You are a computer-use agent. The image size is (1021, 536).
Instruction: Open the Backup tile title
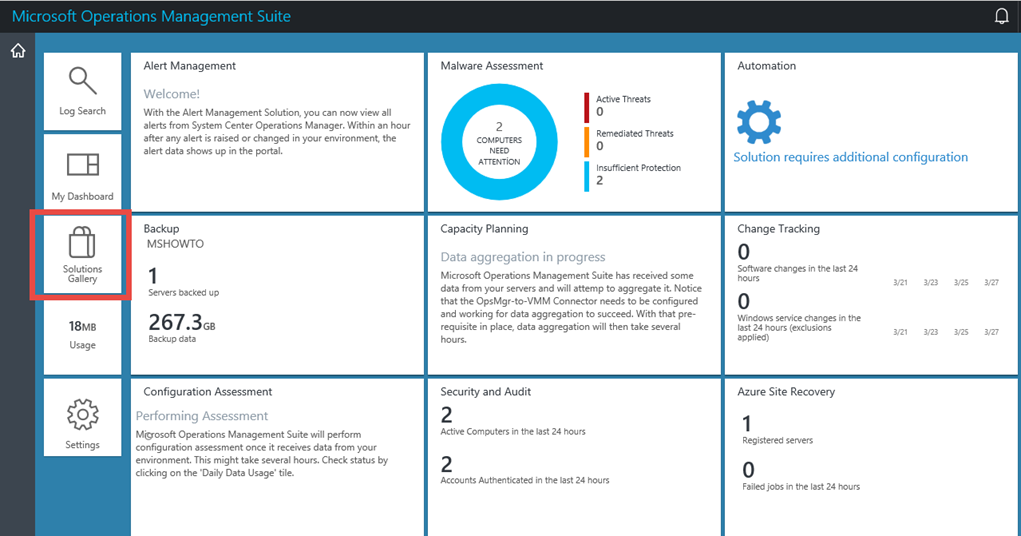coord(161,229)
